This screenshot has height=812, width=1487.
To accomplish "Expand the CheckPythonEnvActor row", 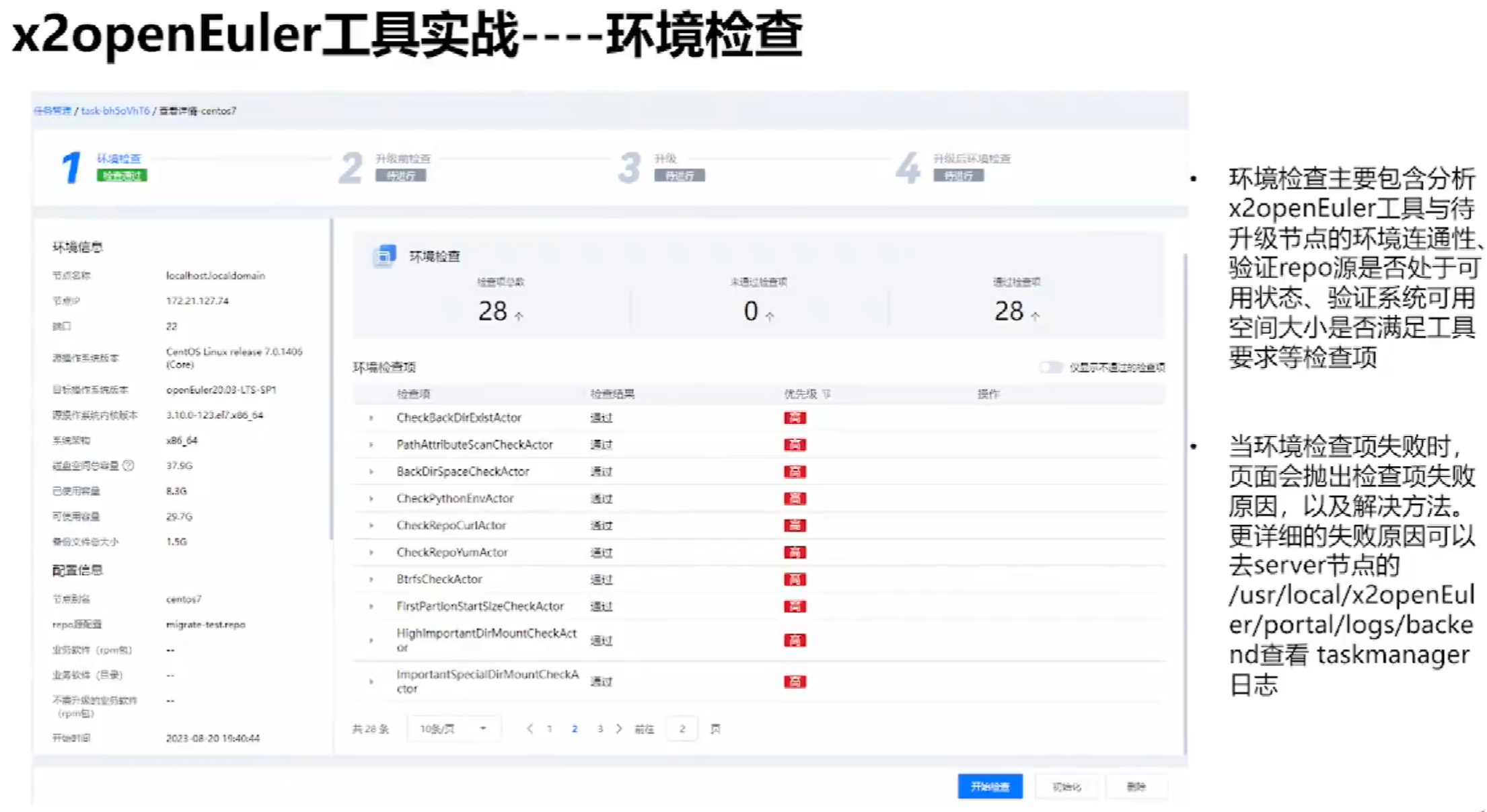I will [371, 499].
